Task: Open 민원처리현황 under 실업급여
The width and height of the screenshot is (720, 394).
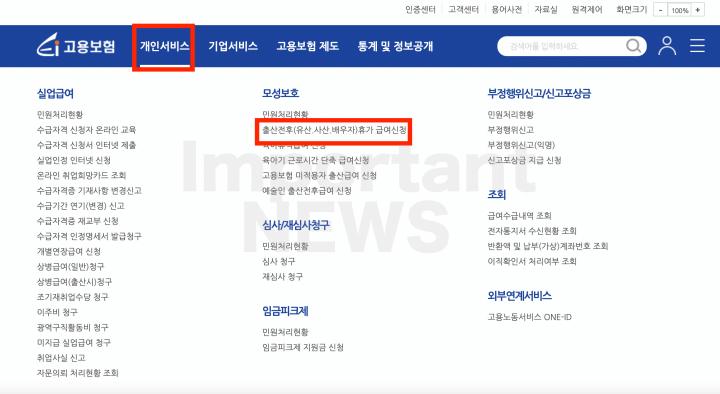Action: [60, 115]
